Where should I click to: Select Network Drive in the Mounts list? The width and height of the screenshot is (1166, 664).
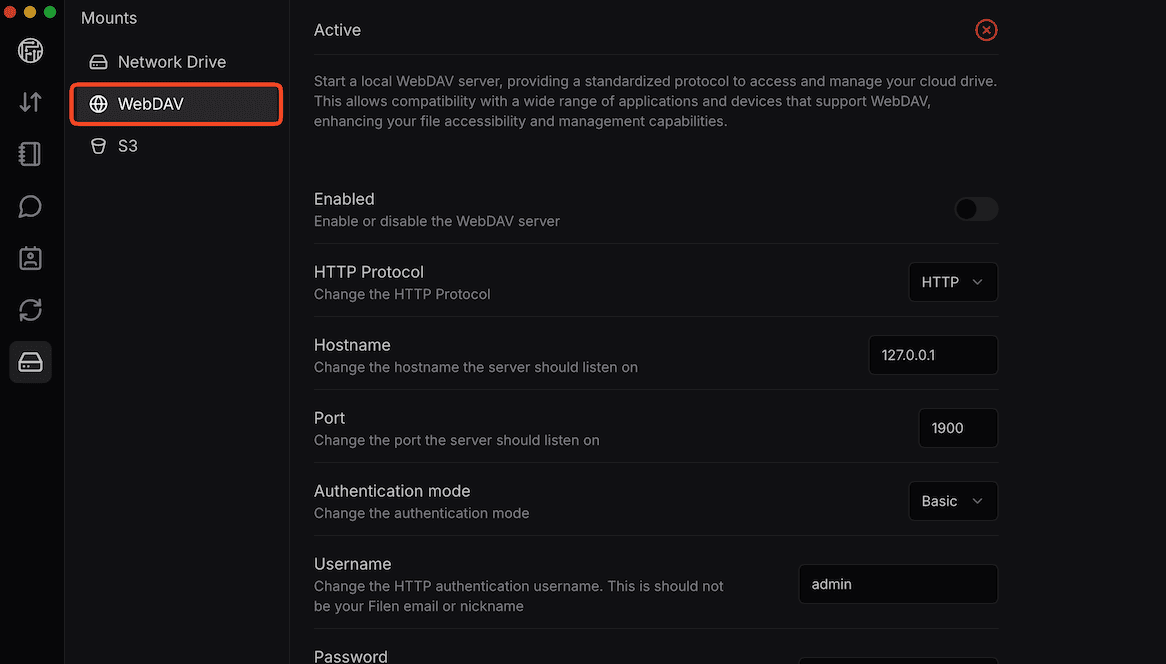(x=171, y=62)
